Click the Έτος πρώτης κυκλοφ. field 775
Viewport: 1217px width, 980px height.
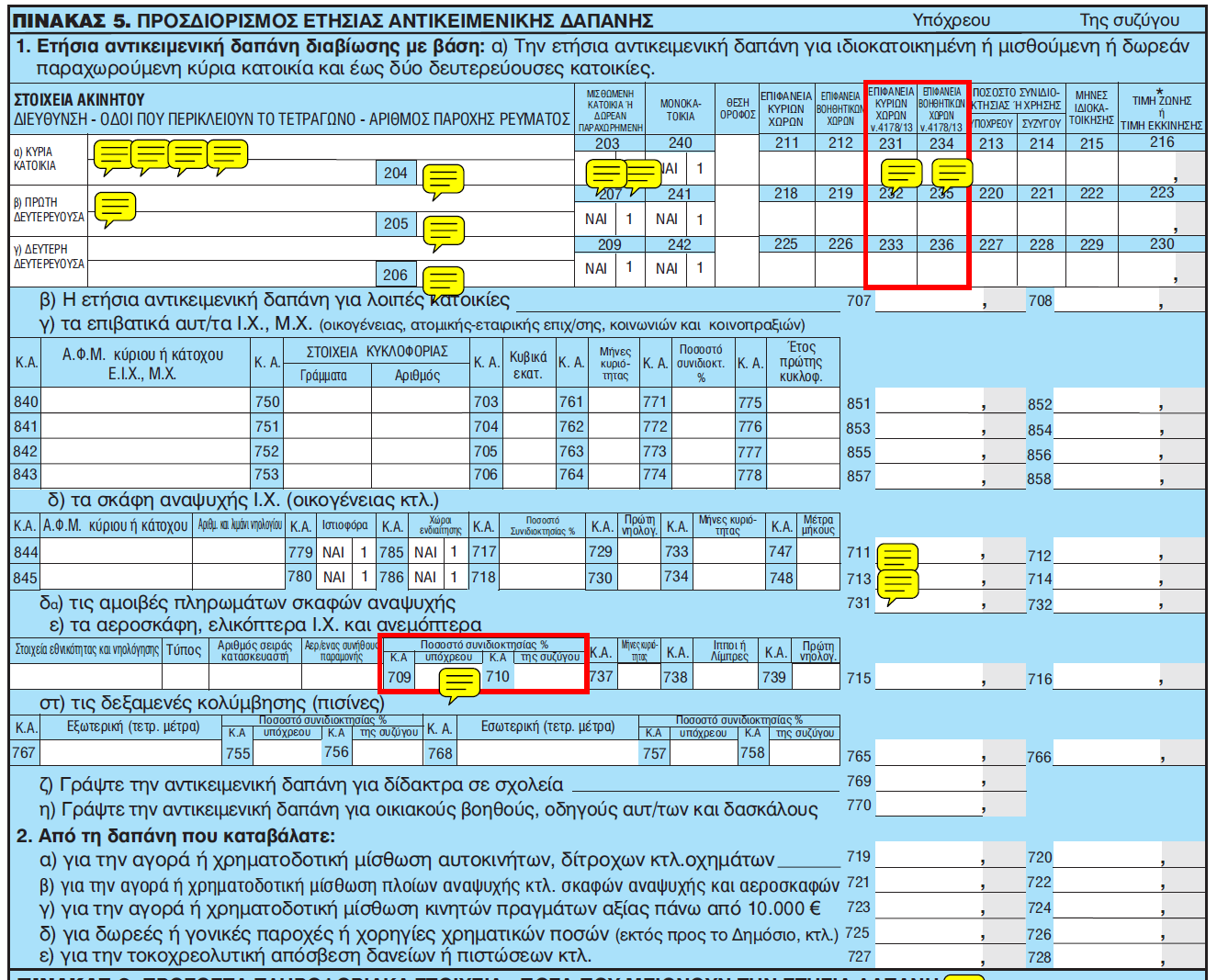(803, 401)
